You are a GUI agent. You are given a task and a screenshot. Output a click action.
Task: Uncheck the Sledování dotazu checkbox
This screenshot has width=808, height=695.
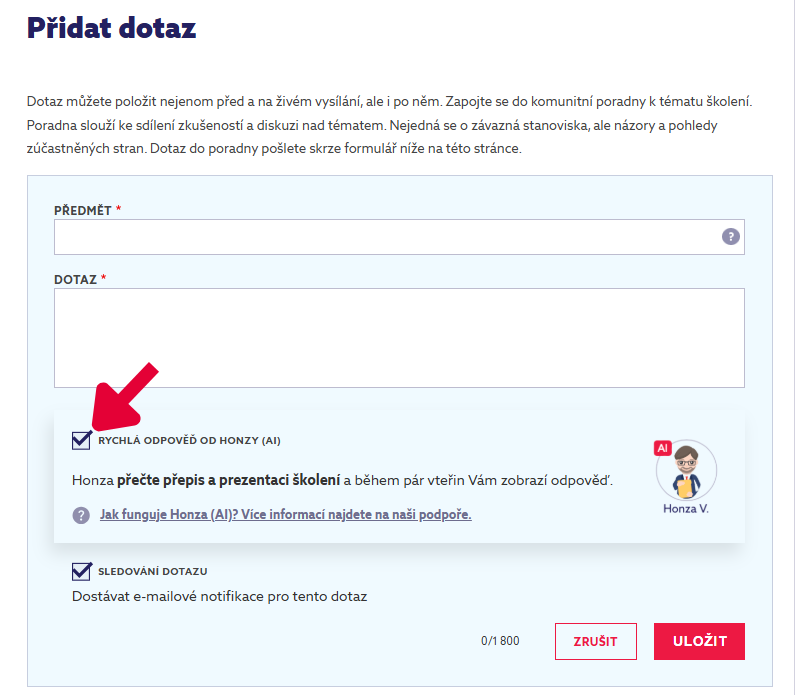[x=82, y=571]
